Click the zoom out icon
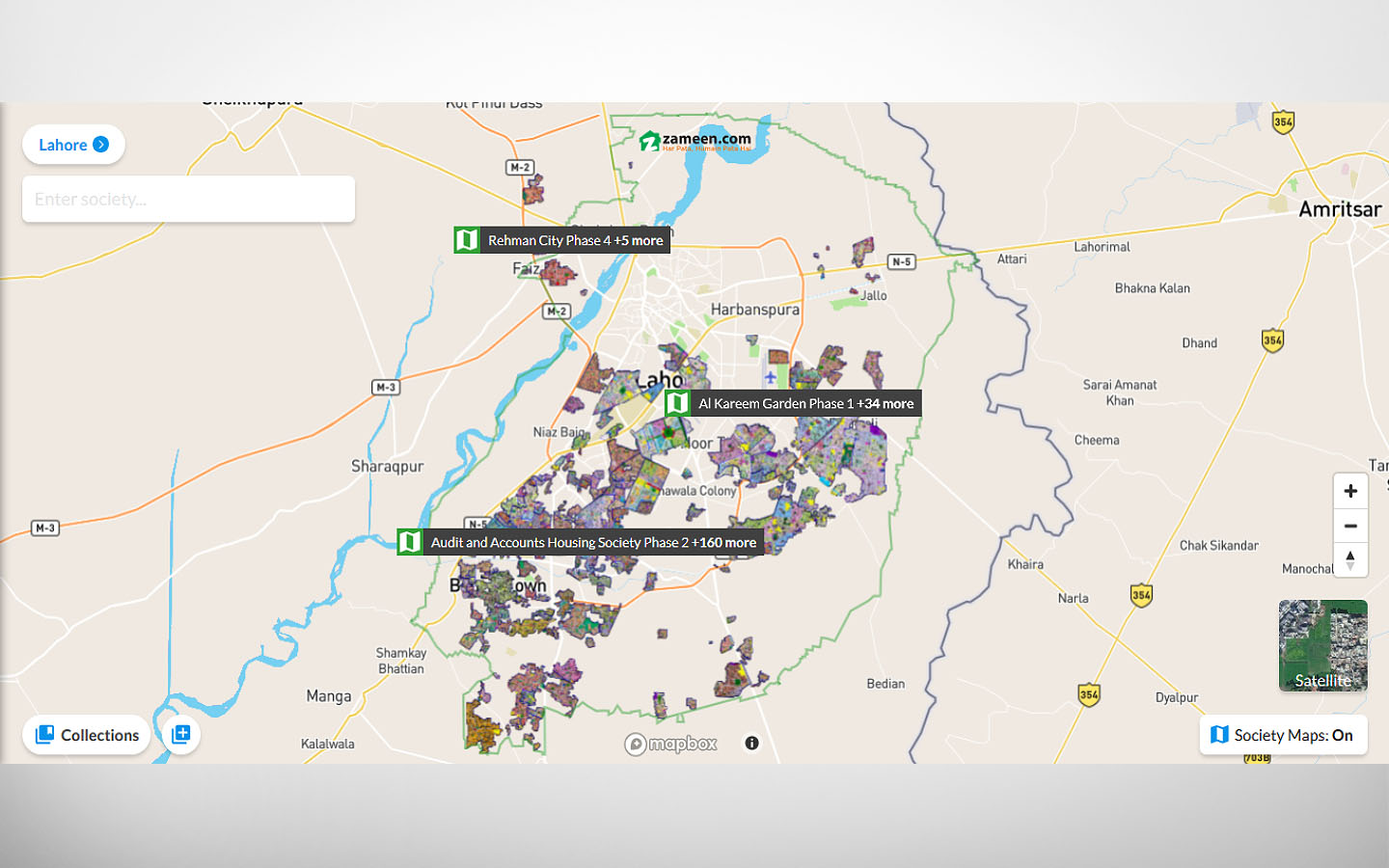 (1350, 525)
